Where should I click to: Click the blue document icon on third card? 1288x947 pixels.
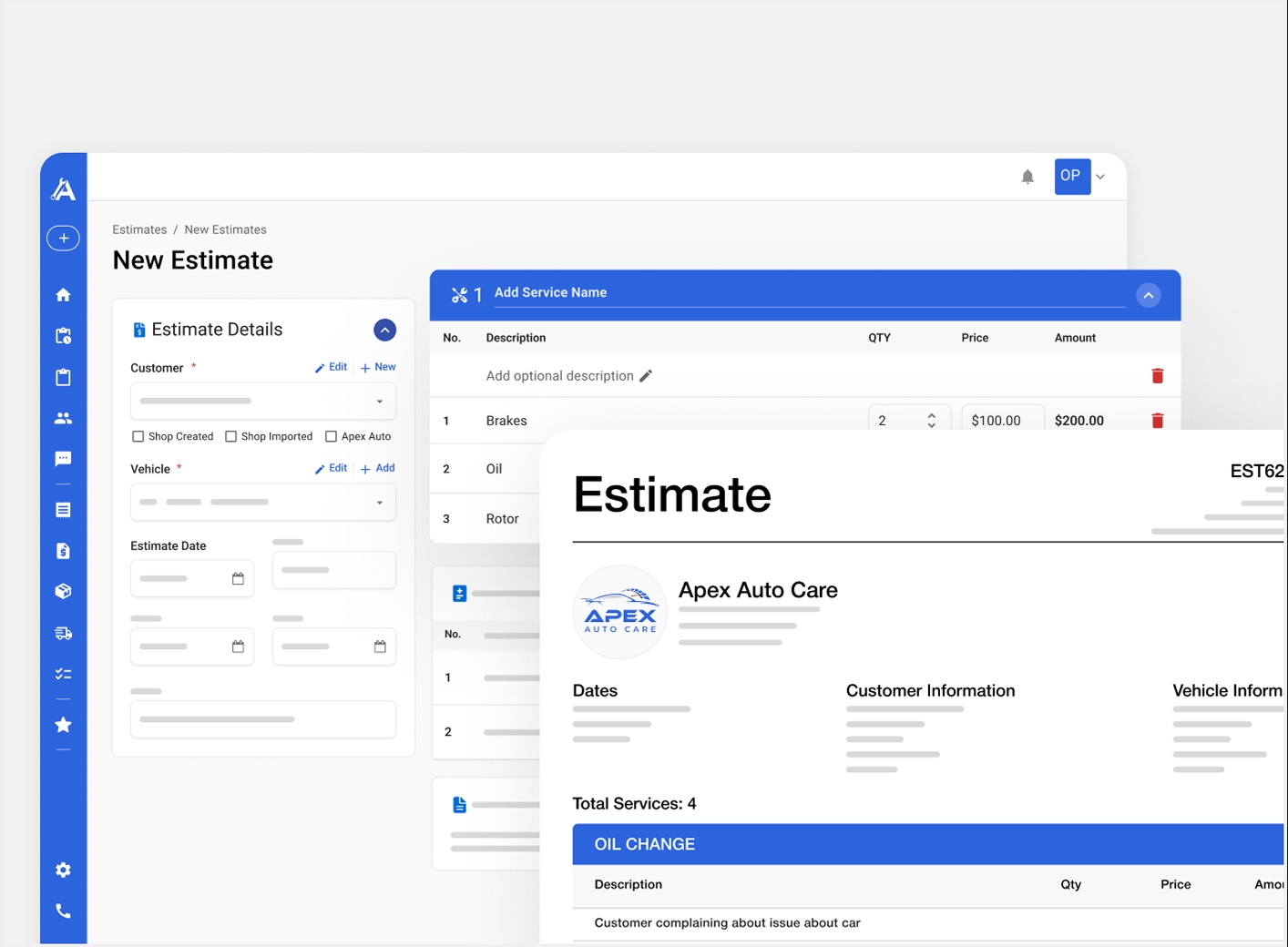pos(460,805)
